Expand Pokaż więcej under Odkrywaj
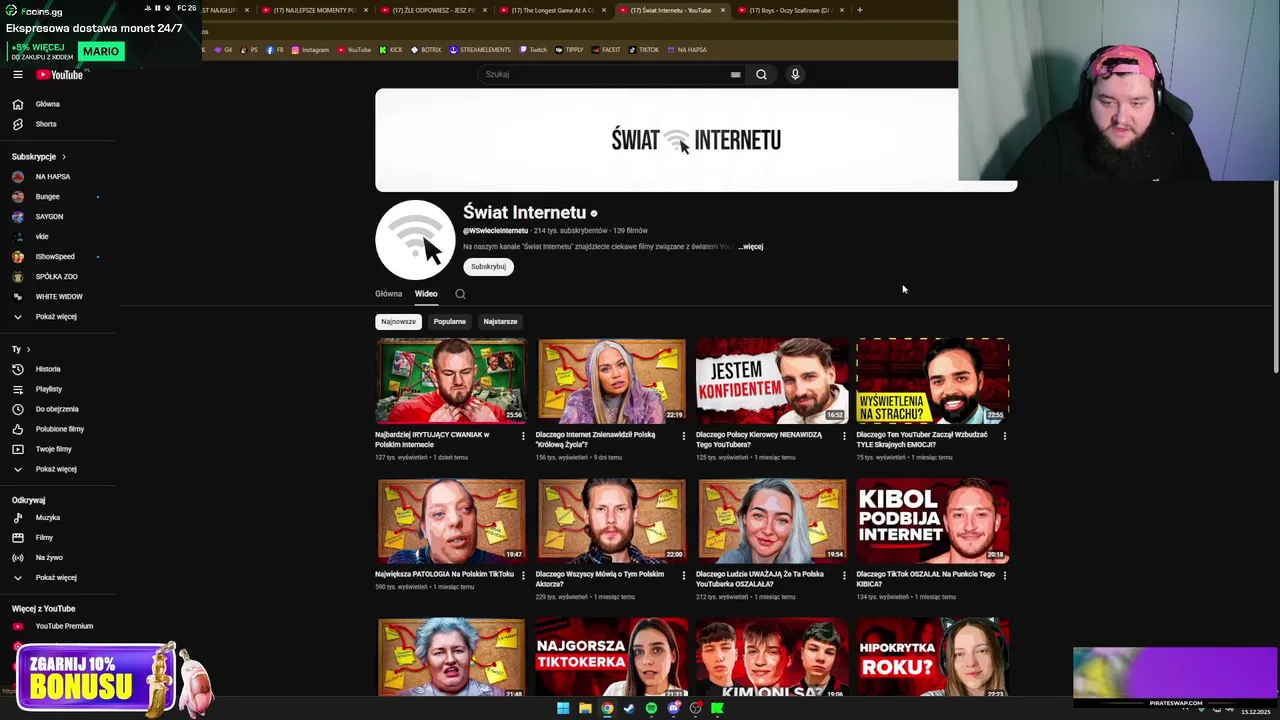The height and width of the screenshot is (720, 1280). [57, 578]
